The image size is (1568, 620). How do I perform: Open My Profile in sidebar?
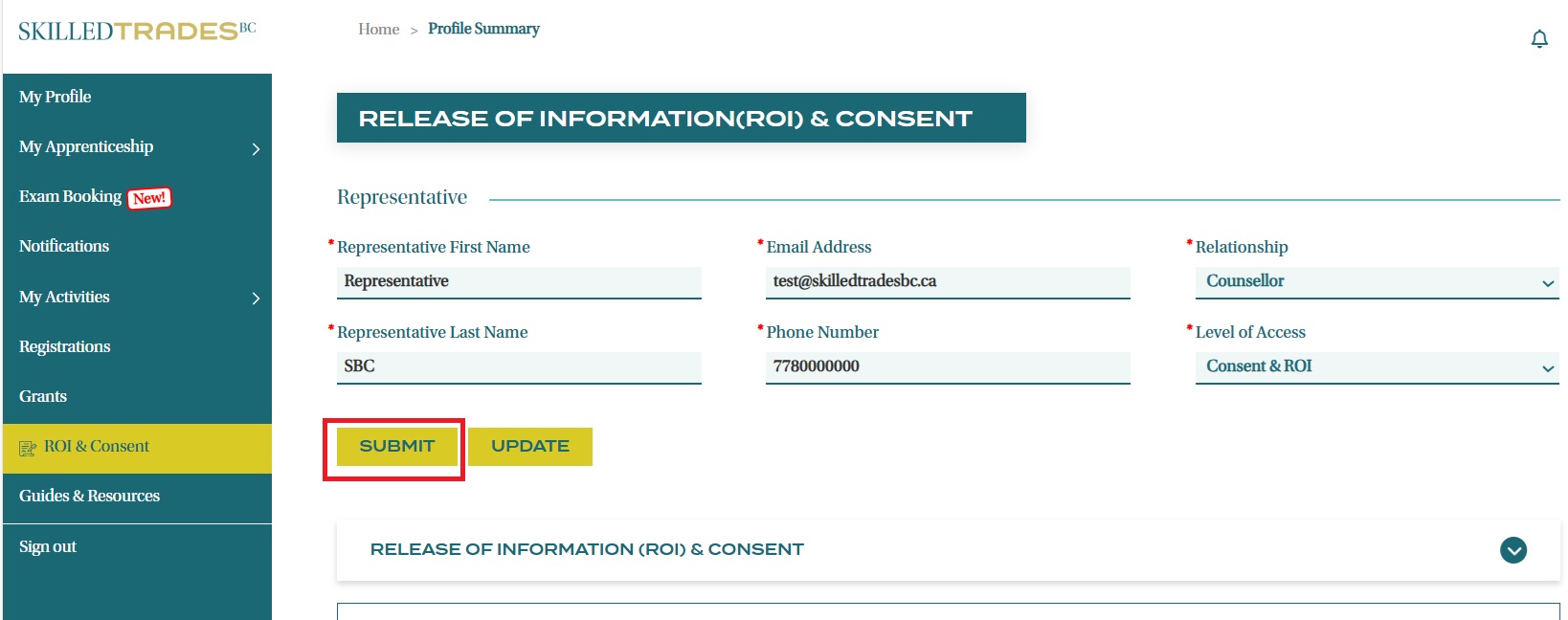pyautogui.click(x=56, y=97)
